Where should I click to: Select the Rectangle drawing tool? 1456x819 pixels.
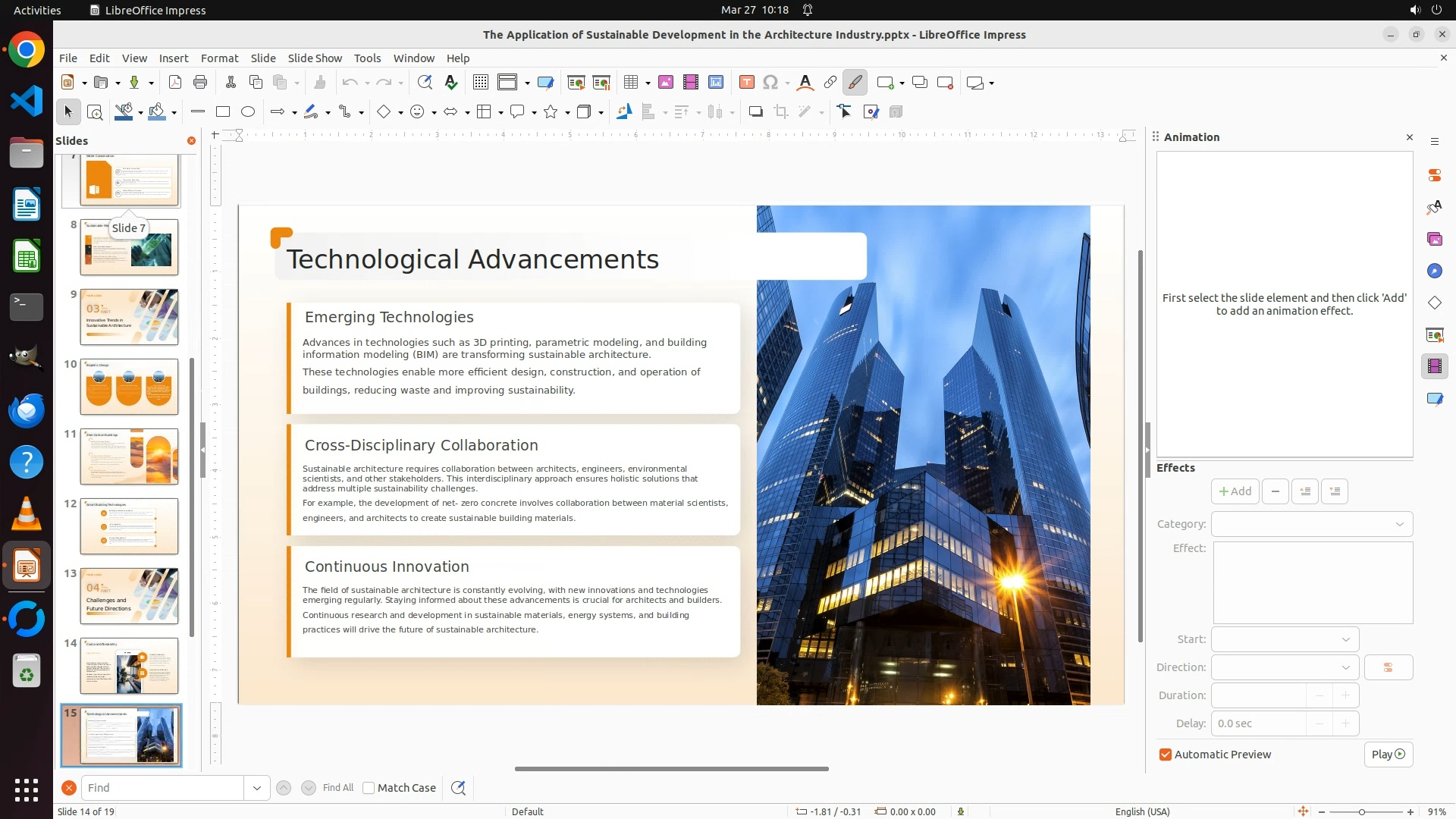point(223,112)
